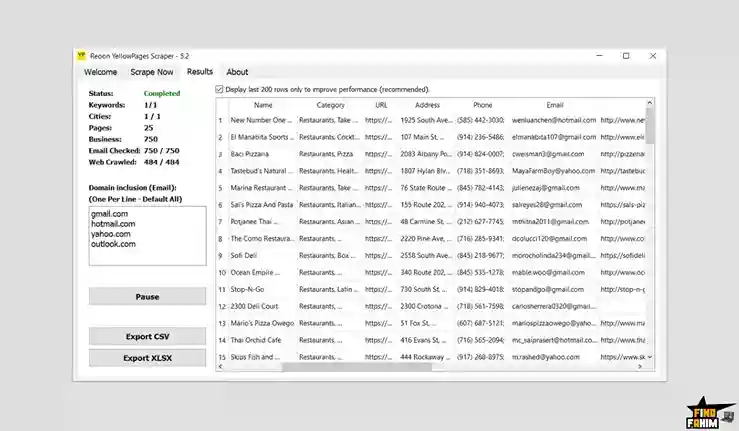Close the YellowPages Scraper window
The image size is (739, 431).
(653, 56)
